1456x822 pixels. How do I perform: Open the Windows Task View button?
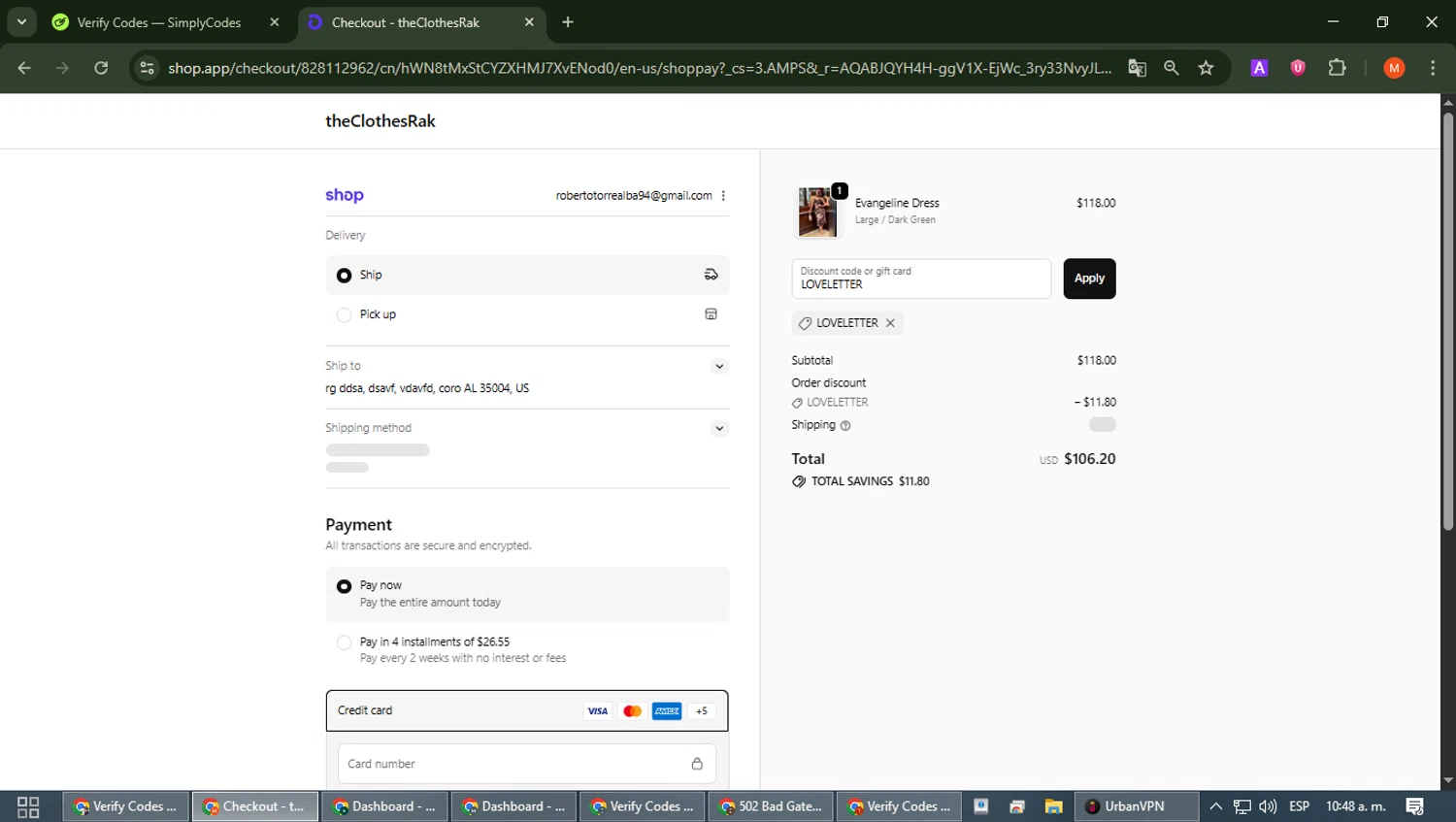click(x=28, y=806)
